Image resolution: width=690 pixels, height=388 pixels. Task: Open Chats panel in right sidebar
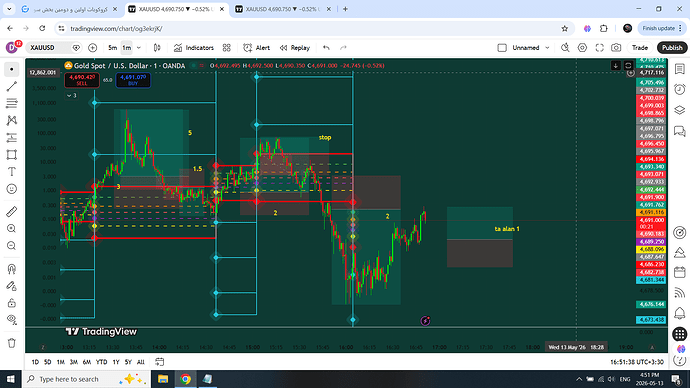[x=680, y=131]
